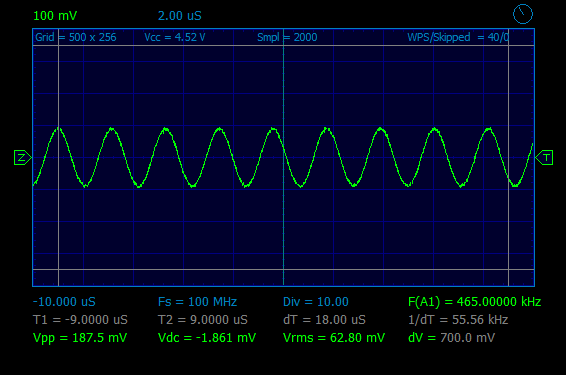
Task: Click the 100 mV vertical scale label
Action: (x=55, y=16)
